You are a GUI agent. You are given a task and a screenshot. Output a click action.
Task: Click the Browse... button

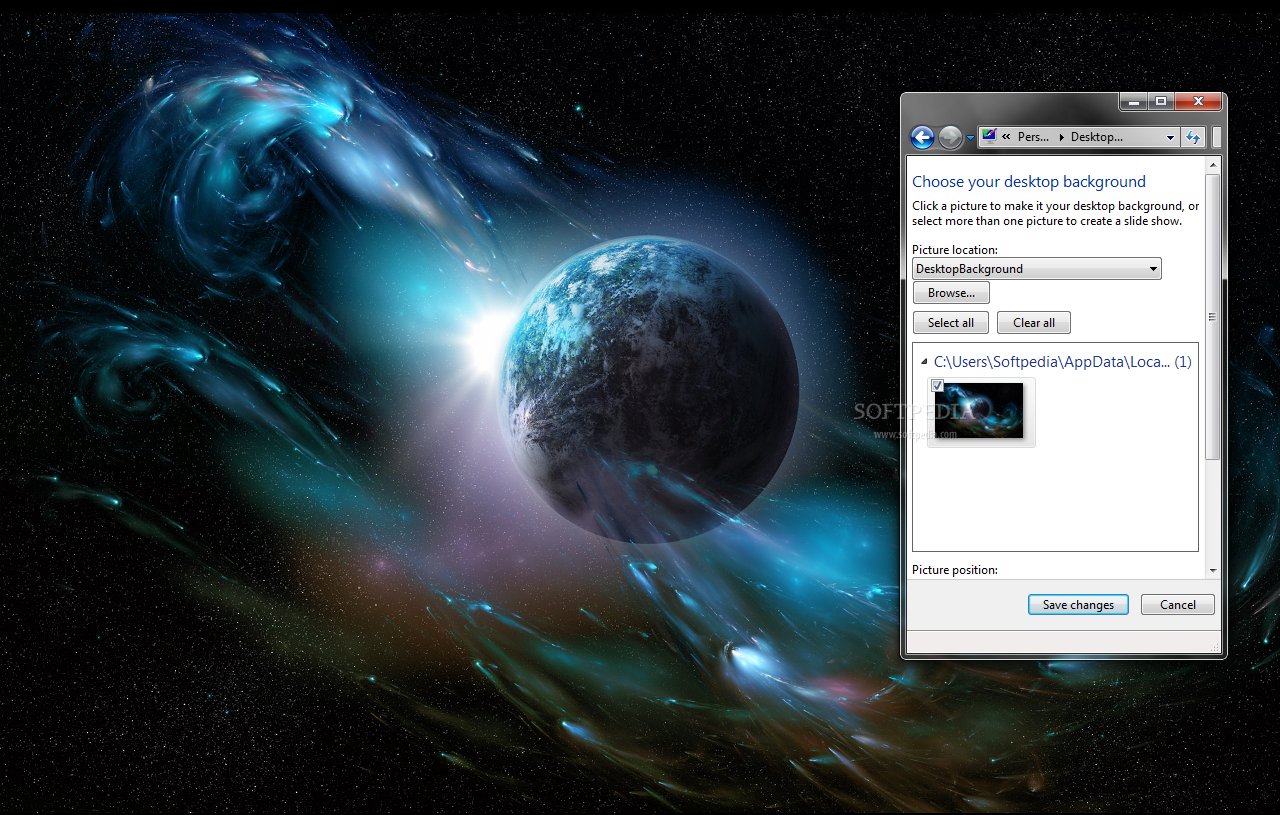pos(951,293)
